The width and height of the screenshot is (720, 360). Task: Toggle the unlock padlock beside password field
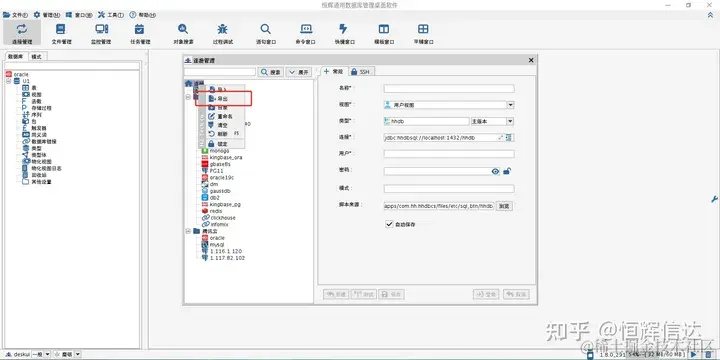(506, 171)
